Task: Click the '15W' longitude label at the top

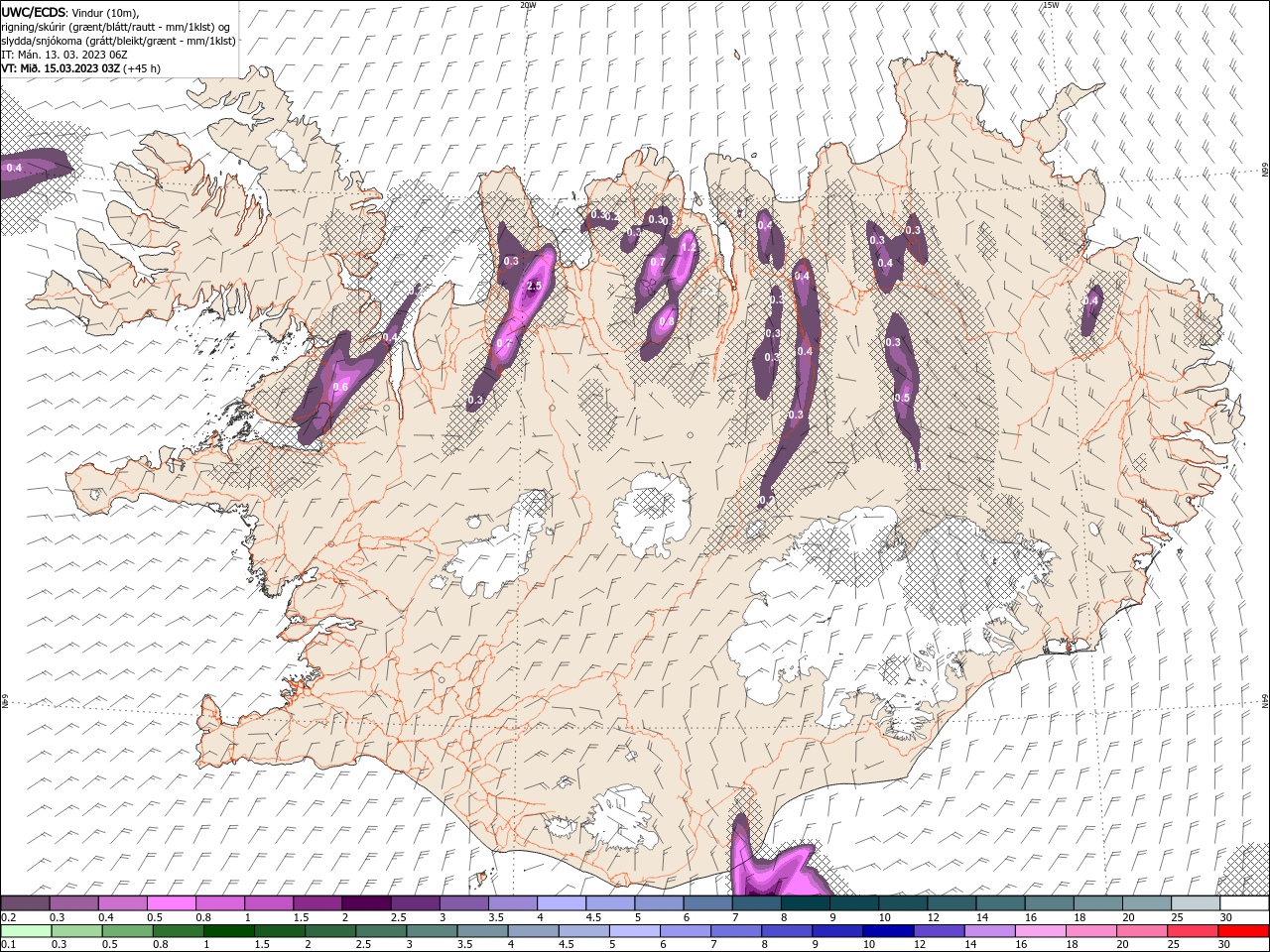Action: (x=1050, y=5)
